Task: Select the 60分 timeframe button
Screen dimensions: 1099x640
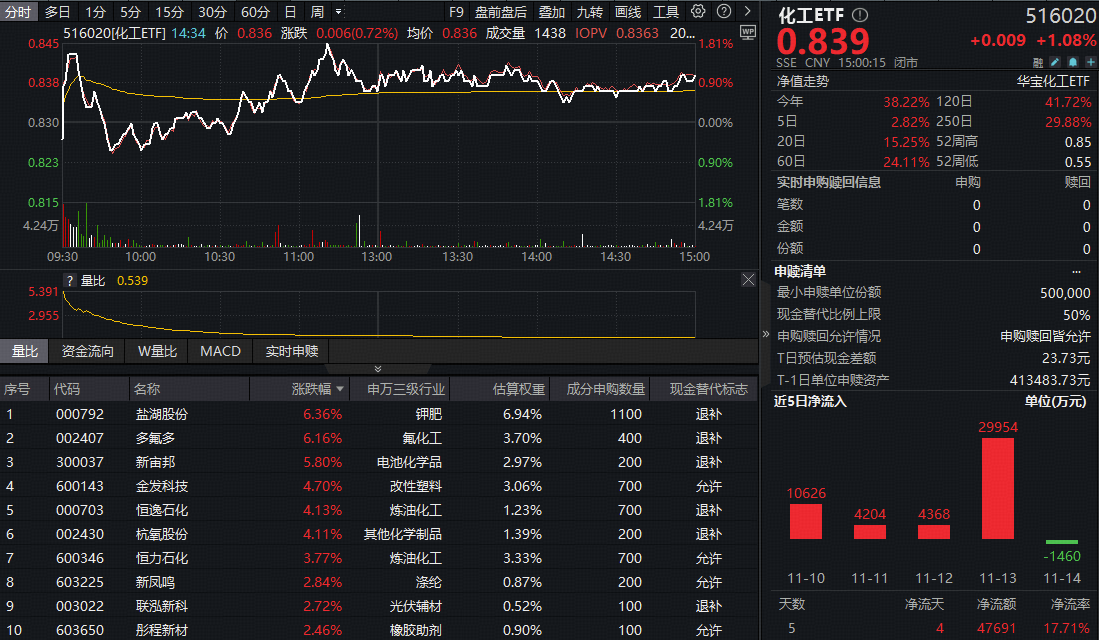Action: point(255,12)
